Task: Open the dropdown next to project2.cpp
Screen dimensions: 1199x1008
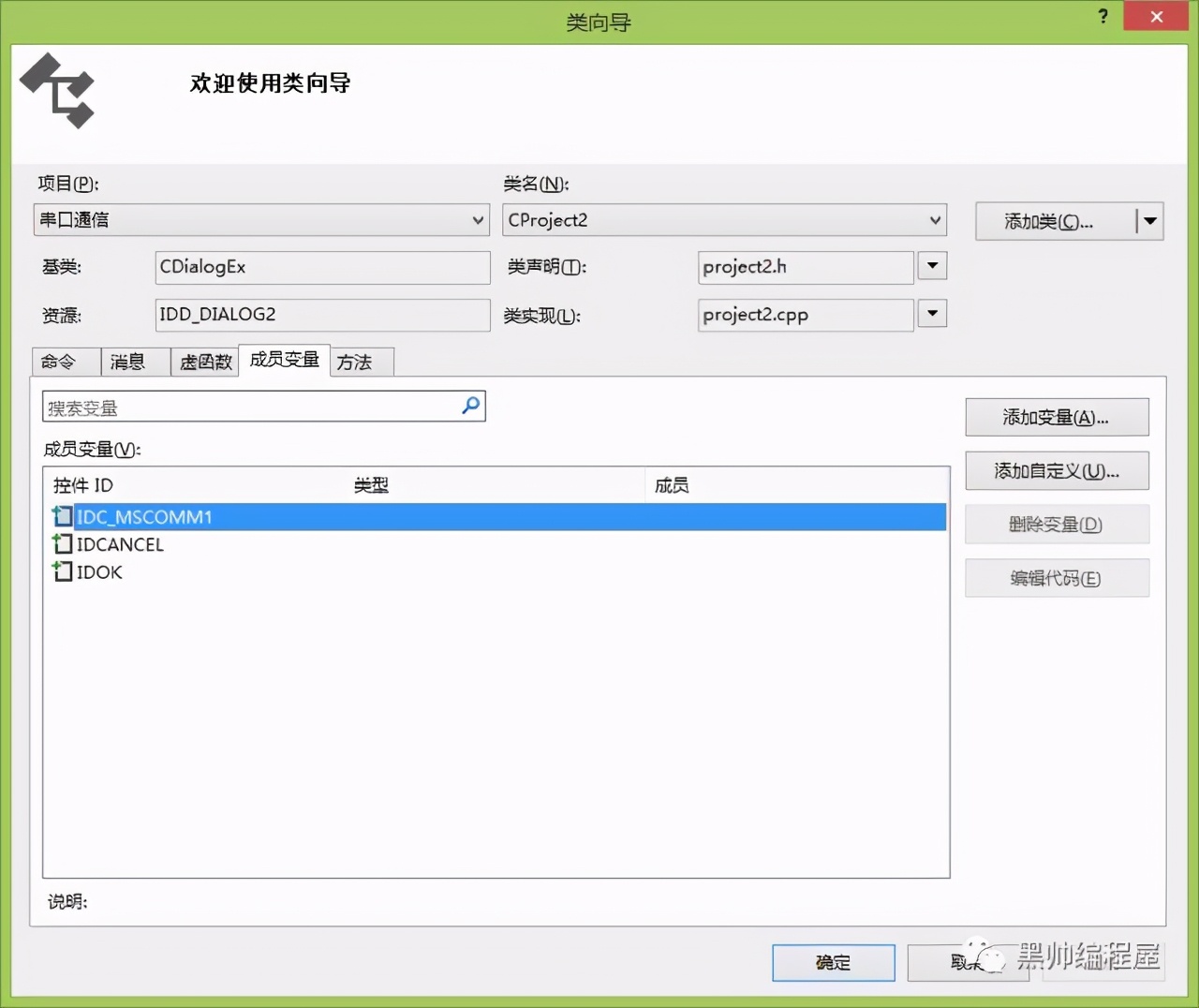Action: coord(931,314)
